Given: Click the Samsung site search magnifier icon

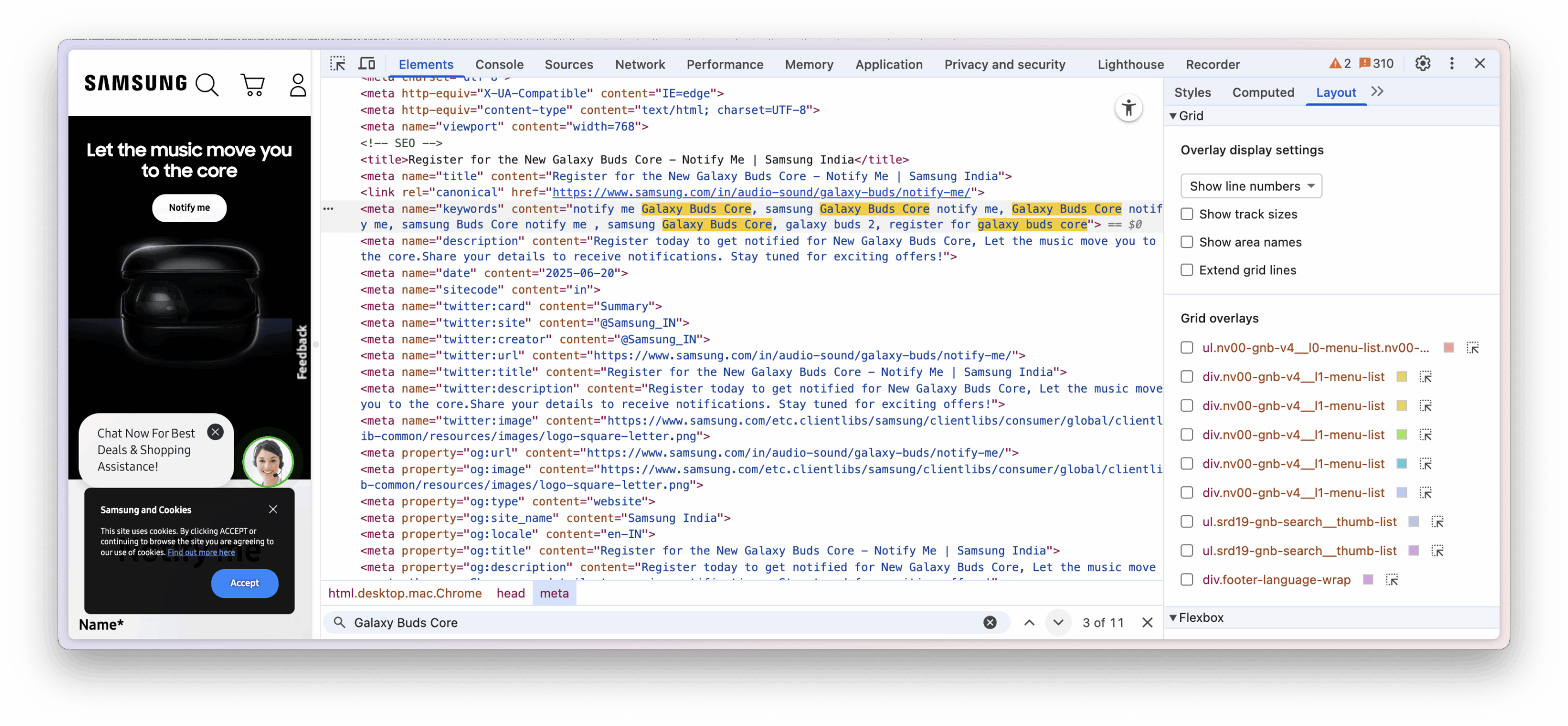Looking at the screenshot, I should pos(206,84).
